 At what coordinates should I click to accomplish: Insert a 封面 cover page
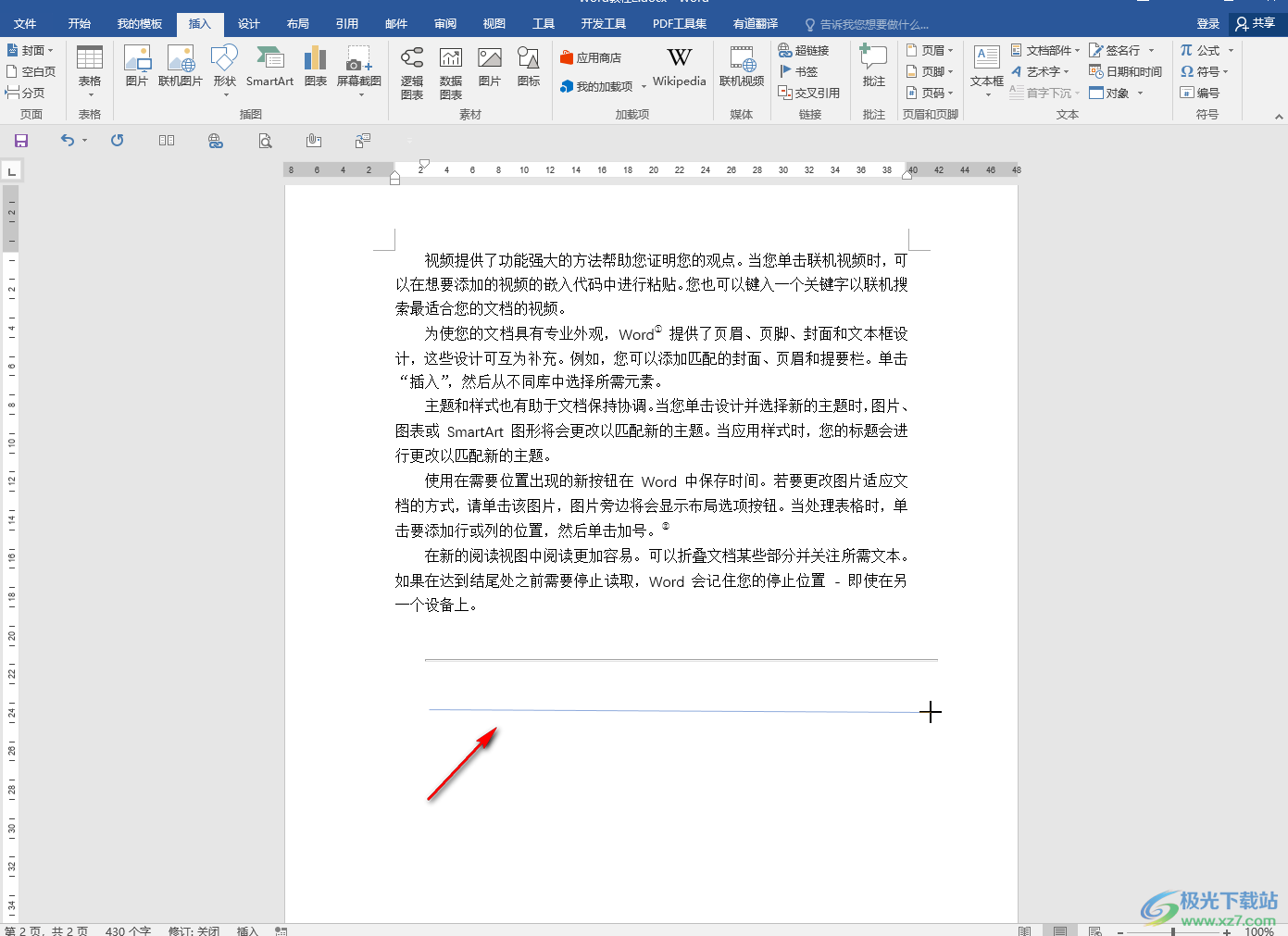pos(30,50)
